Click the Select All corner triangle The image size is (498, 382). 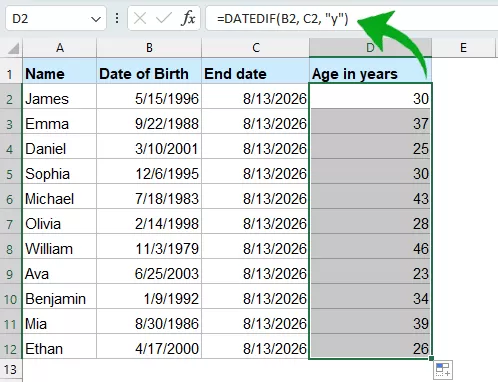point(14,49)
